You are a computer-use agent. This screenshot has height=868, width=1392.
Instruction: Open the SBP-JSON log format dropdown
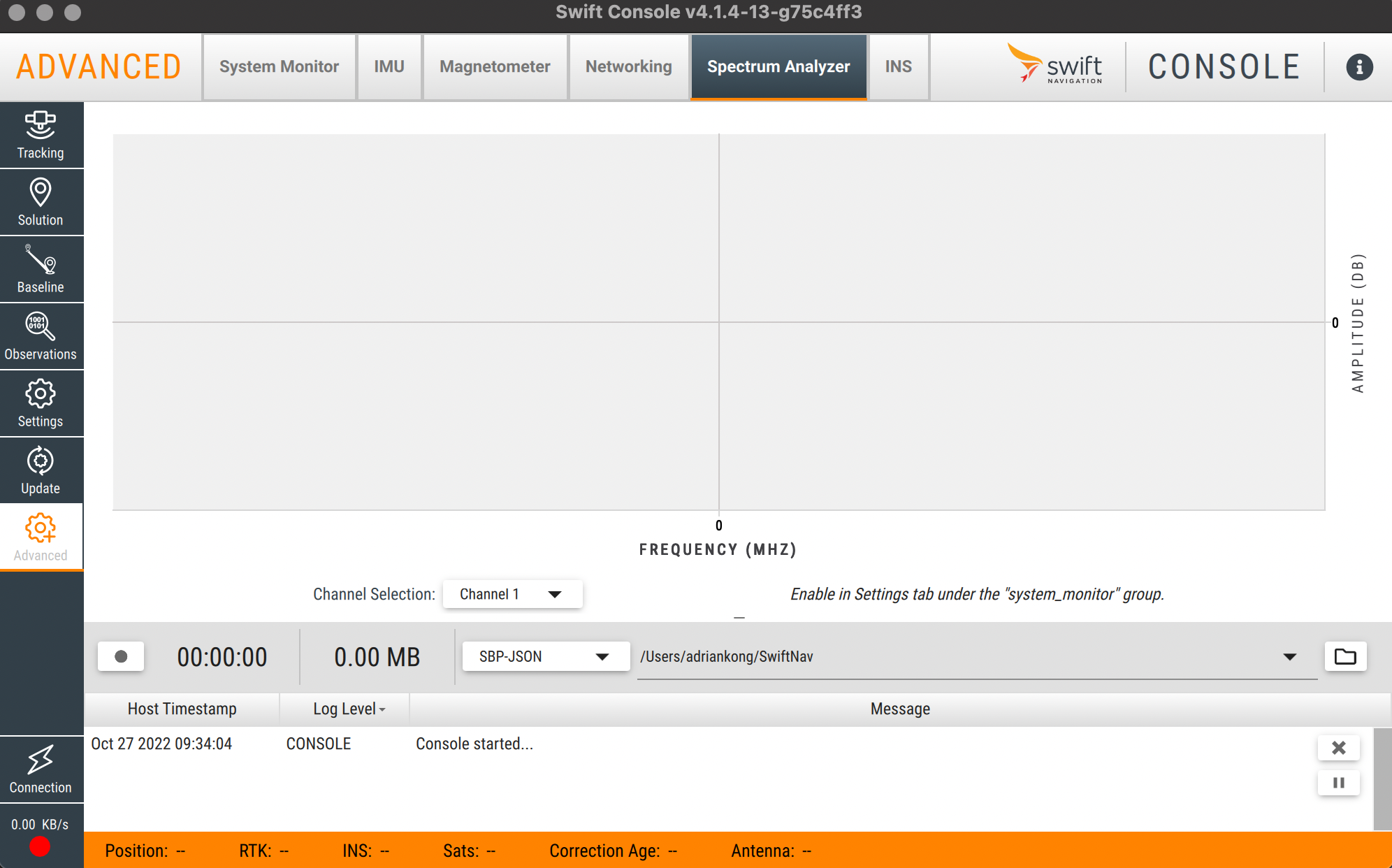click(x=545, y=656)
